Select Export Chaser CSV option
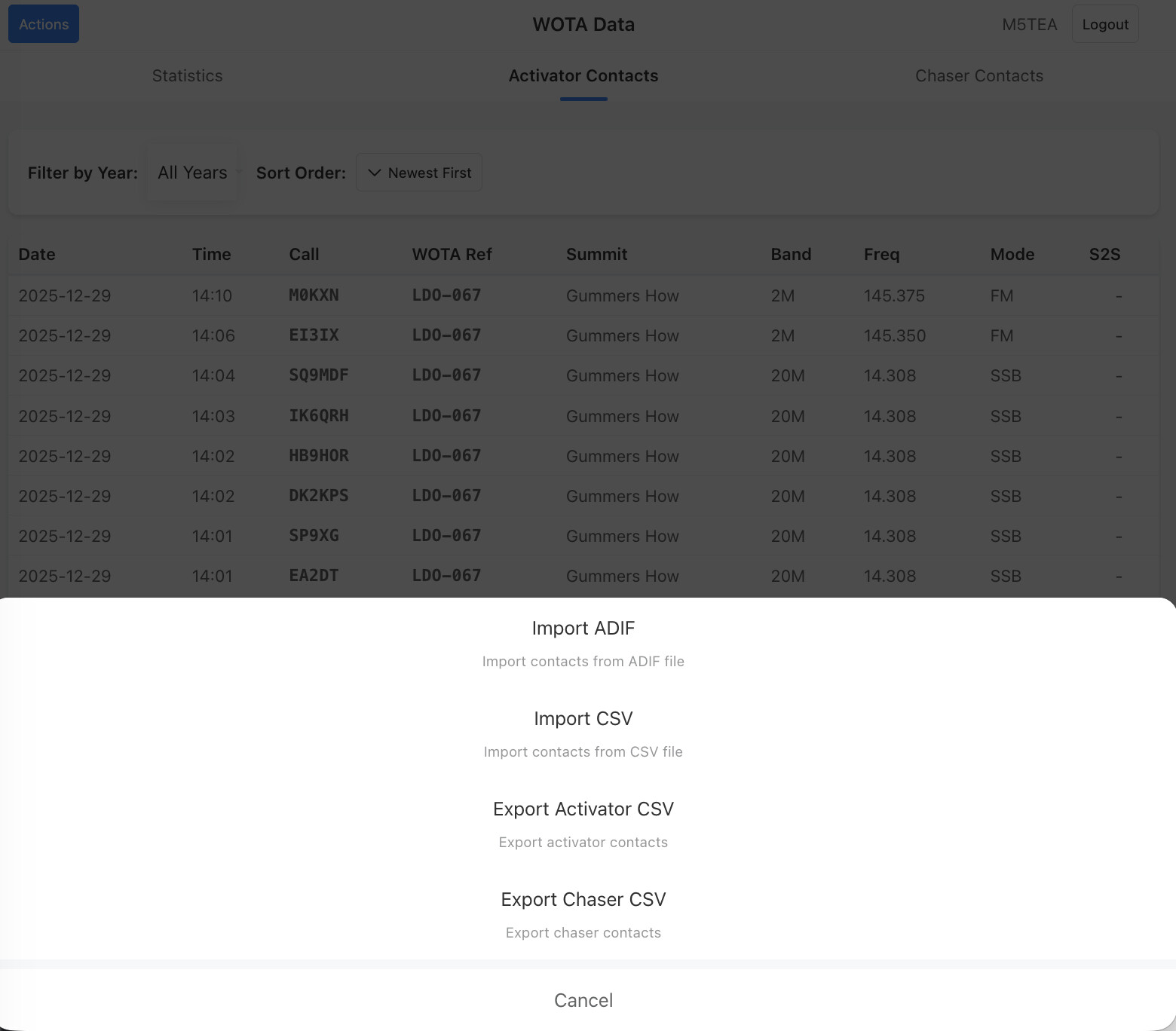Image resolution: width=1176 pixels, height=1031 pixels. pyautogui.click(x=583, y=913)
